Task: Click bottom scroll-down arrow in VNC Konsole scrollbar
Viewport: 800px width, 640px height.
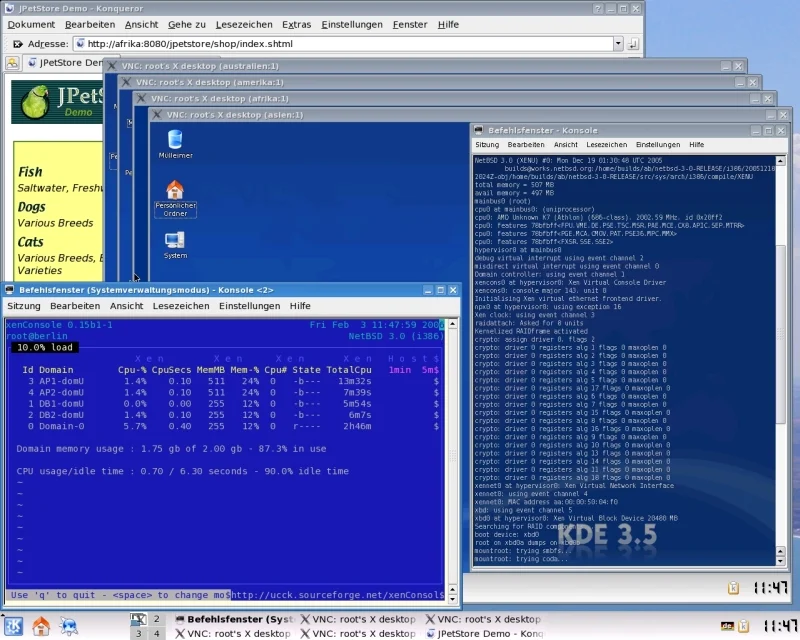Action: (x=781, y=561)
